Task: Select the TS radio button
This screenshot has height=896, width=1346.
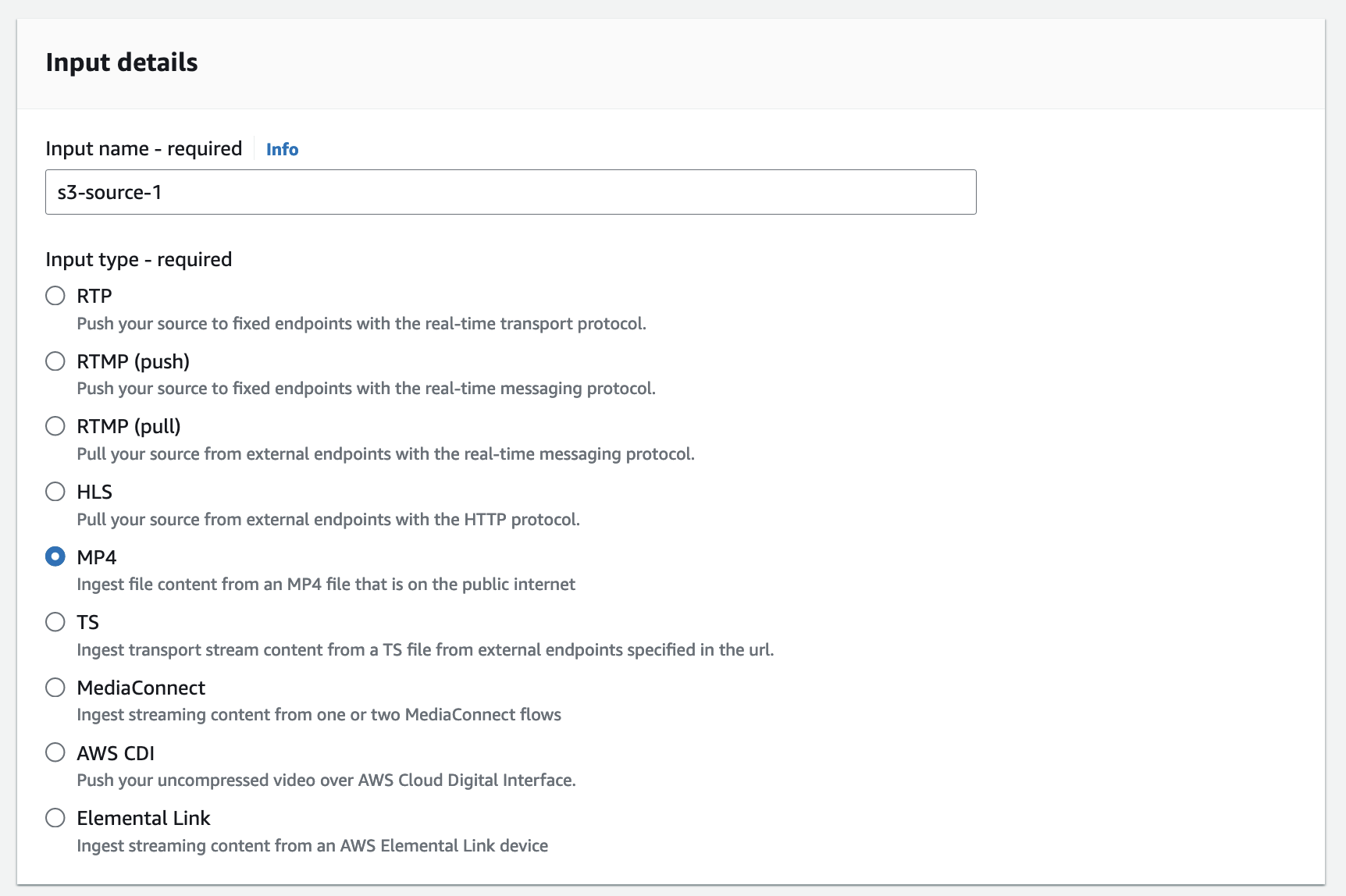Action: pos(55,622)
